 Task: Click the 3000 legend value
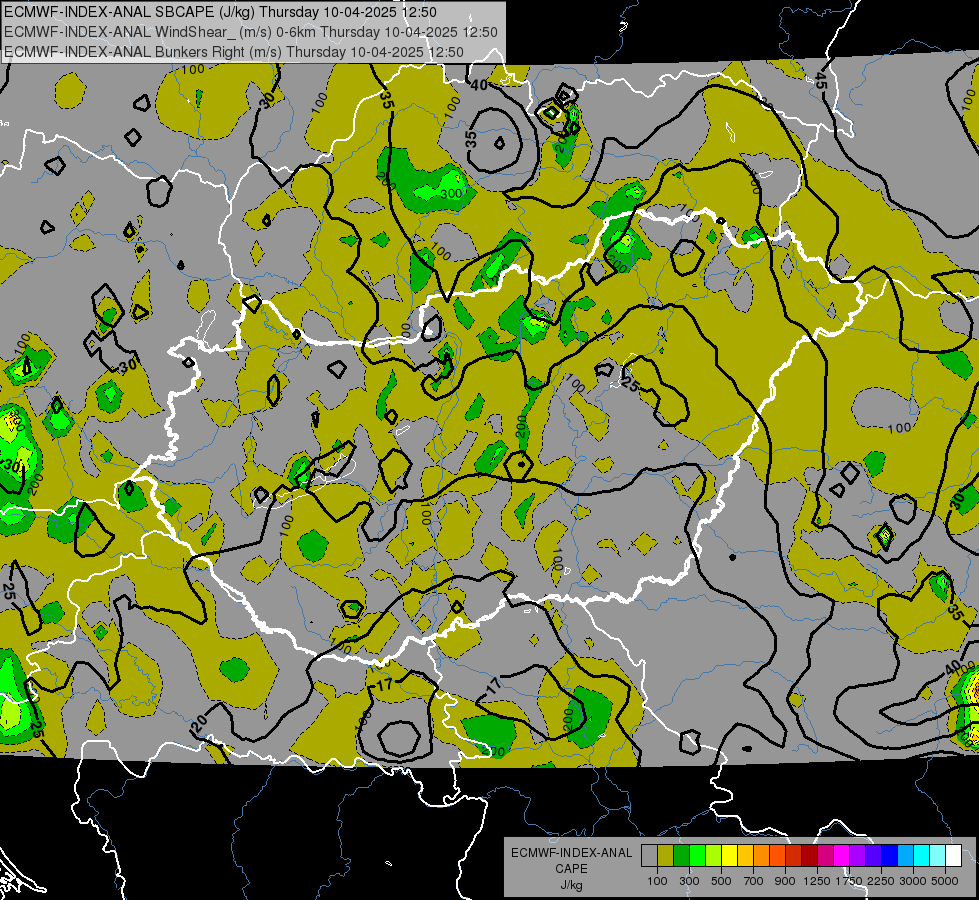tap(913, 881)
